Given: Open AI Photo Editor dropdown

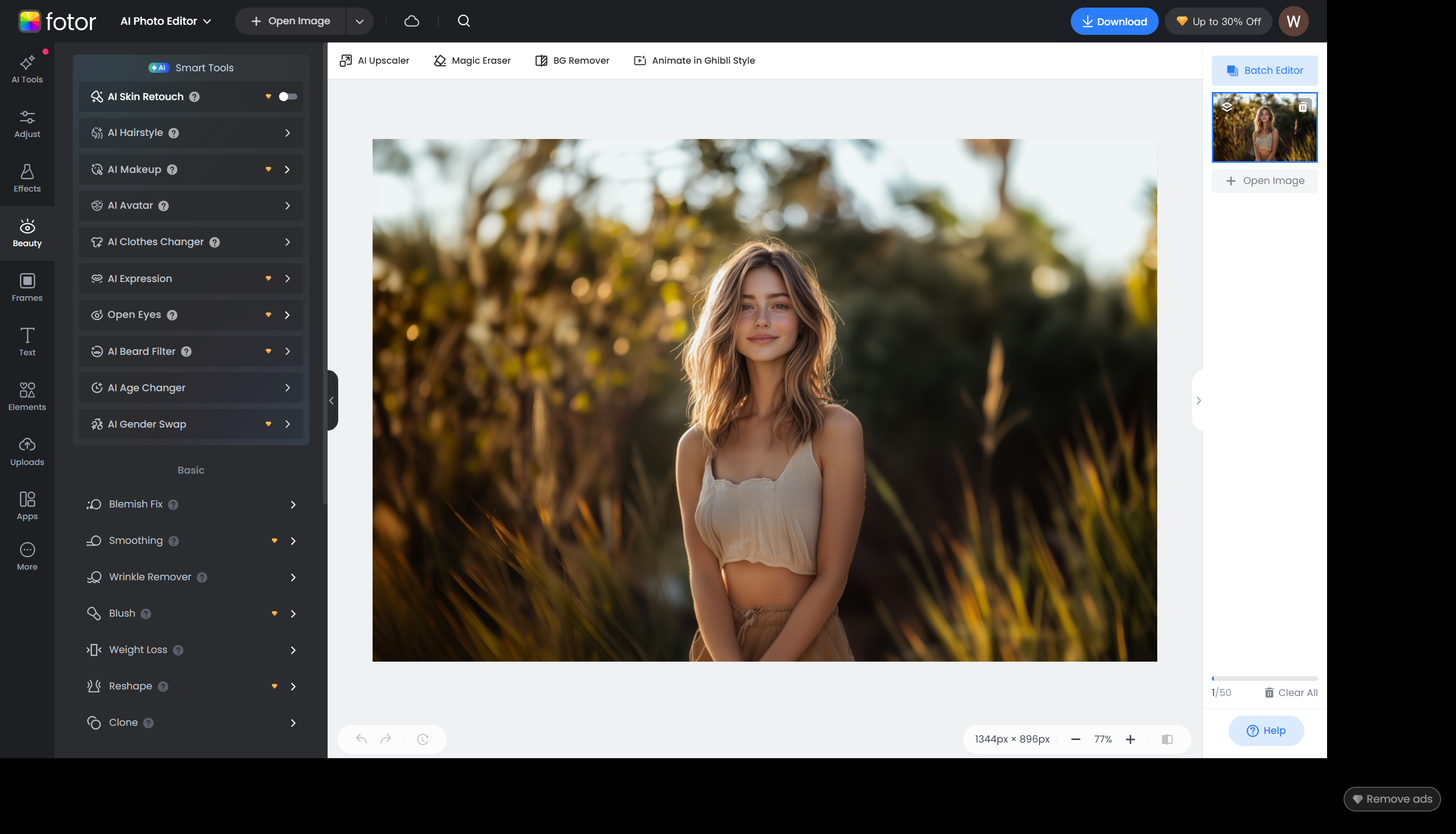Looking at the screenshot, I should click(x=165, y=21).
